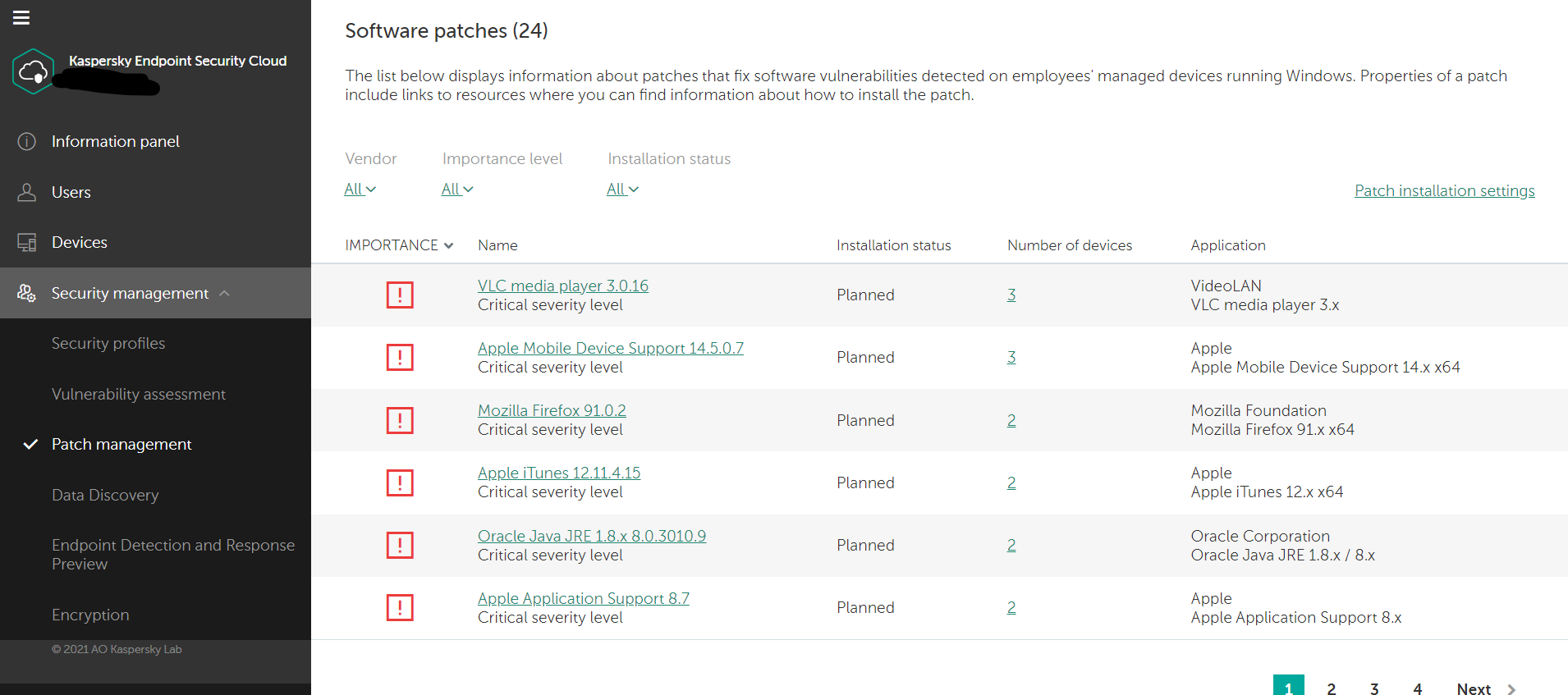Viewport: 1568px width, 695px height.
Task: Open Patch installation settings link
Action: click(1444, 190)
